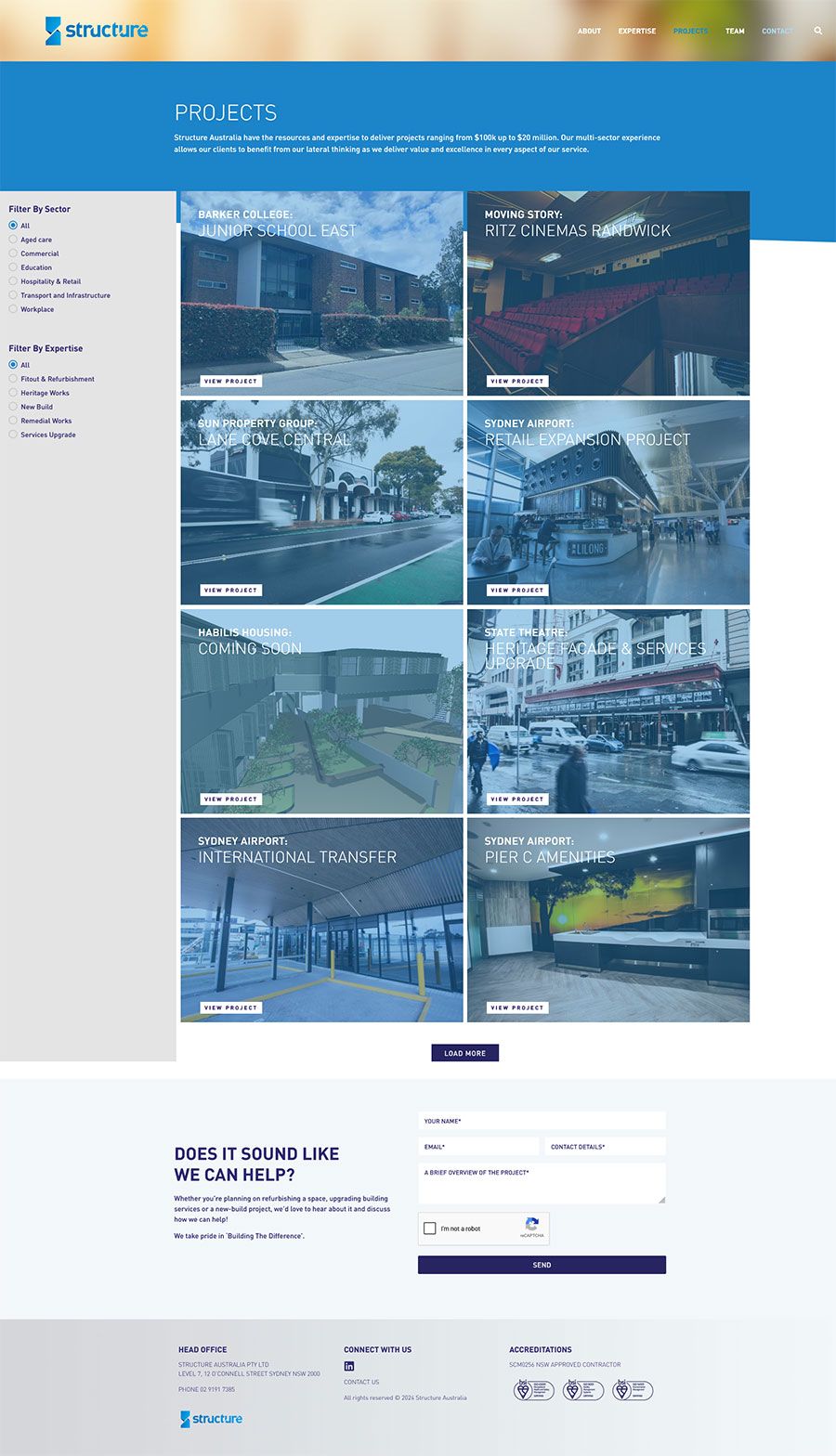
Task: View project for International Transfer
Action: (x=230, y=1007)
